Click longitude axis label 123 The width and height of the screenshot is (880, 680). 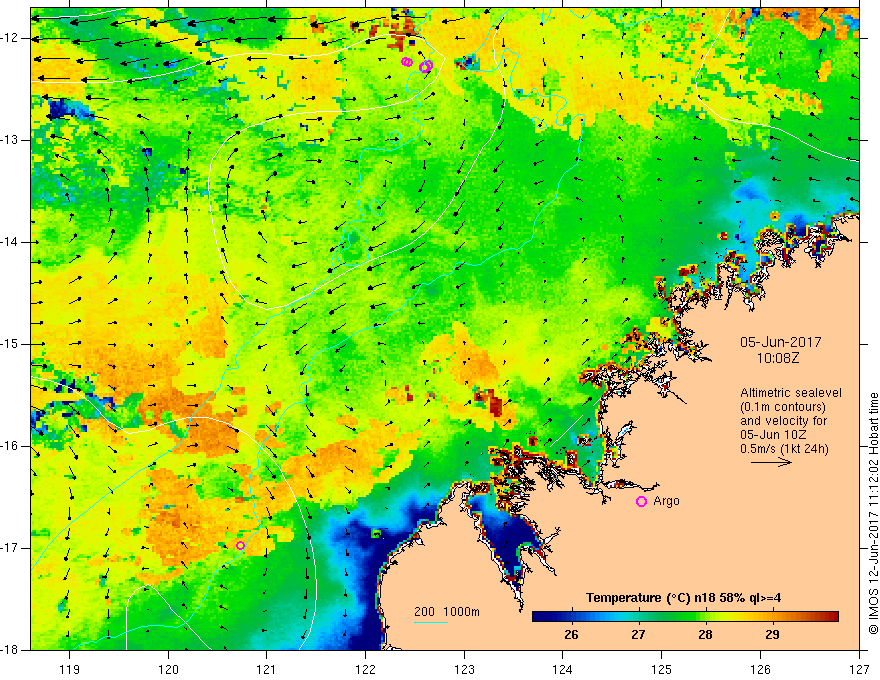point(464,669)
